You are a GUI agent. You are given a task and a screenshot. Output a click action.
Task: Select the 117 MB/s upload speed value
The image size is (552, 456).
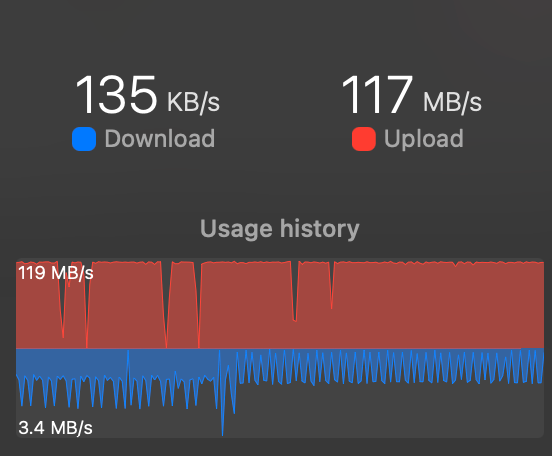[411, 95]
